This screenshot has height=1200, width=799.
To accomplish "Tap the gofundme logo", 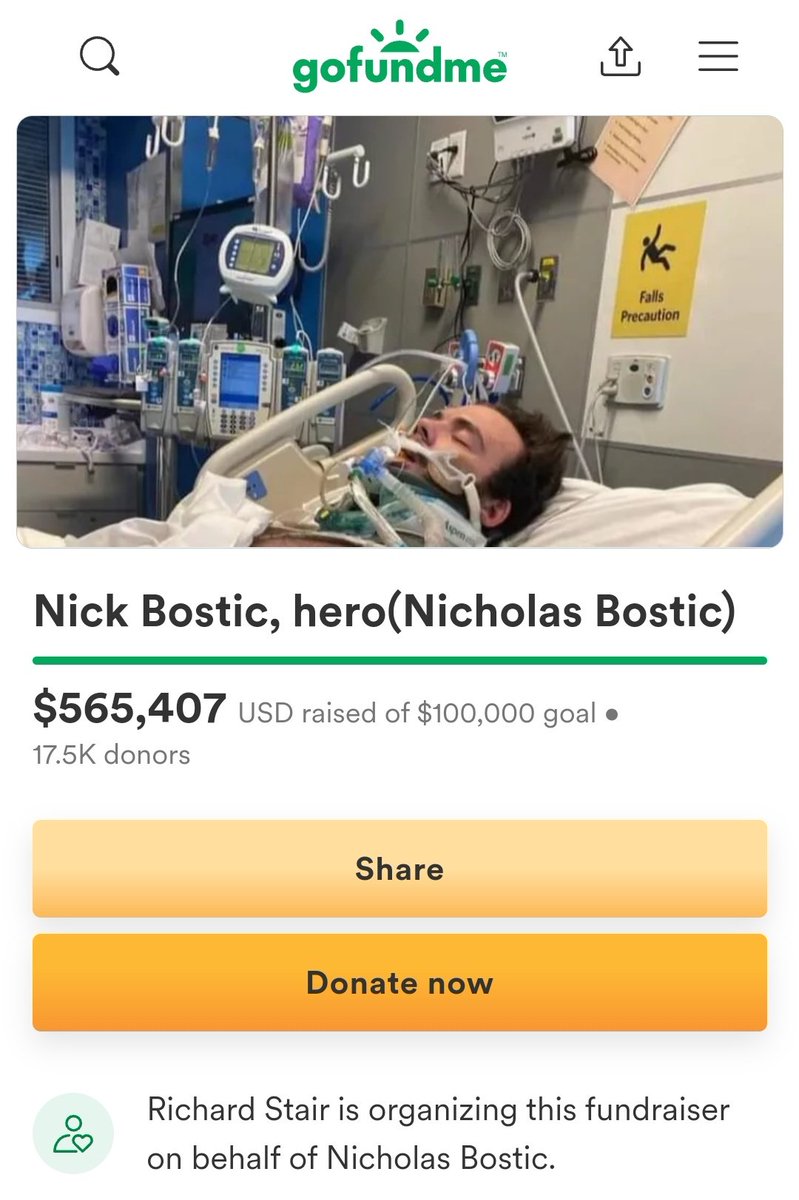I will pyautogui.click(x=399, y=56).
